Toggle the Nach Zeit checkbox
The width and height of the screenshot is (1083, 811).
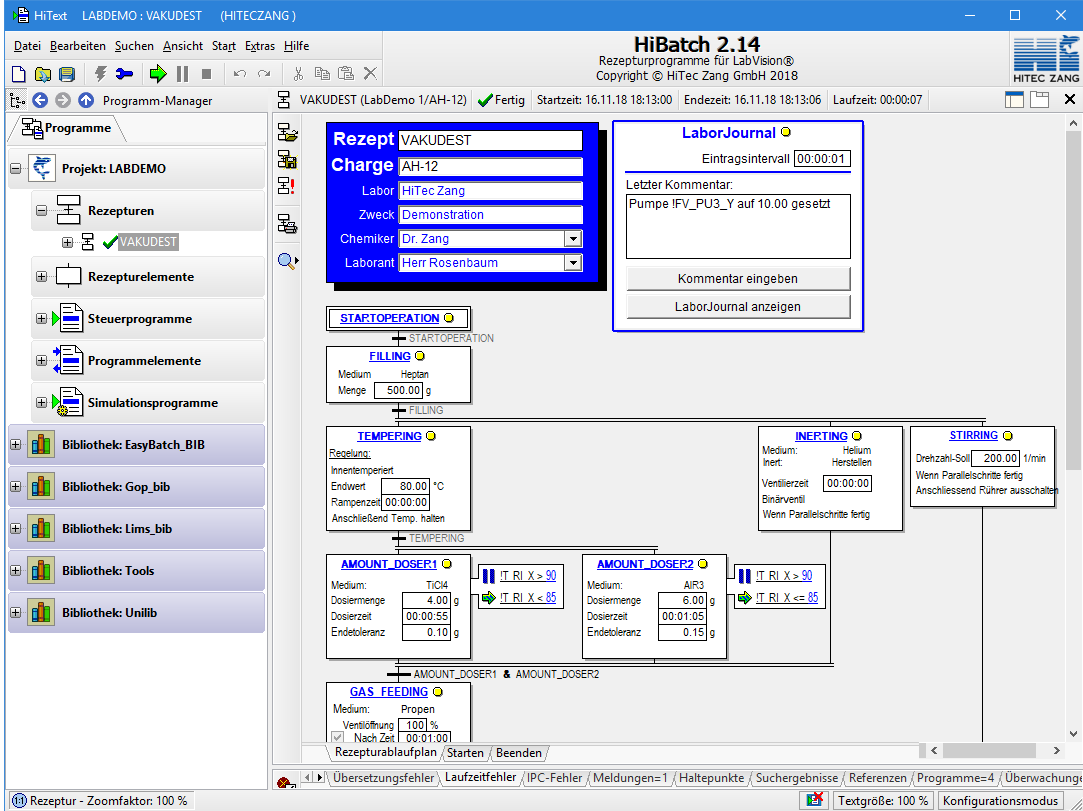tap(338, 738)
